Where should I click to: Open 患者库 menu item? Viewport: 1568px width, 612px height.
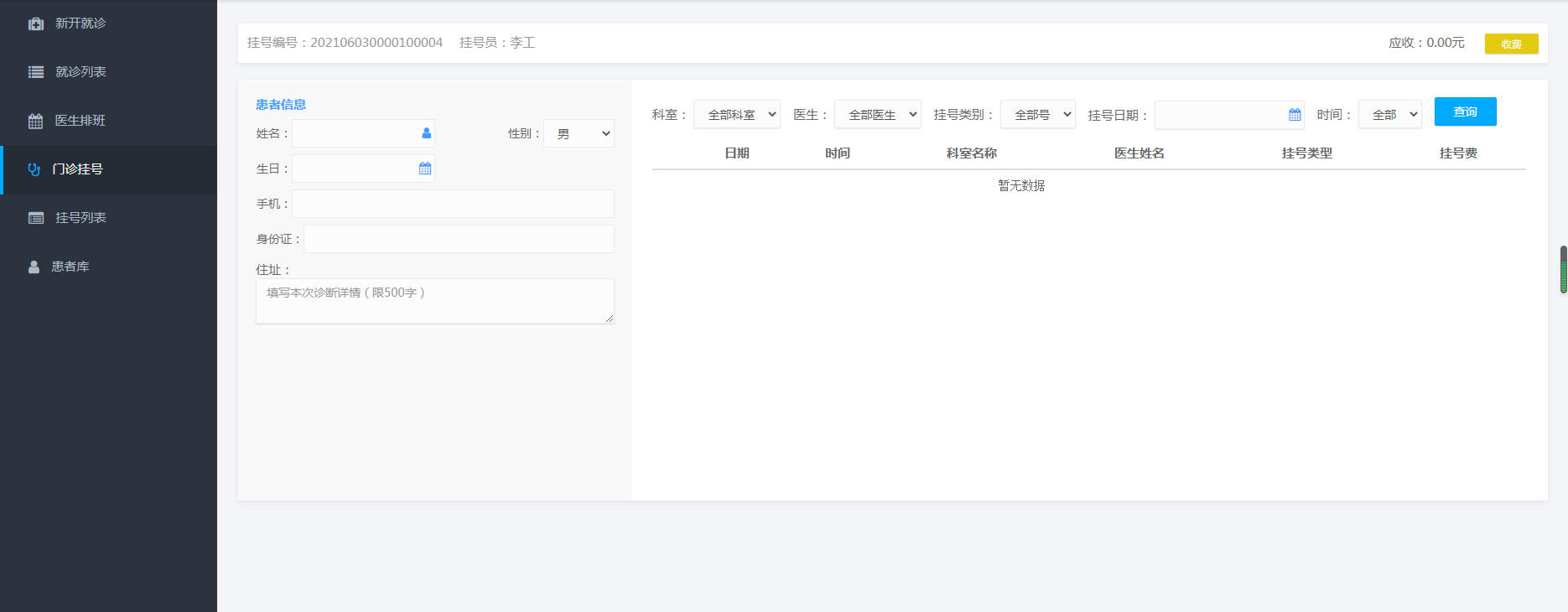pyautogui.click(x=70, y=267)
